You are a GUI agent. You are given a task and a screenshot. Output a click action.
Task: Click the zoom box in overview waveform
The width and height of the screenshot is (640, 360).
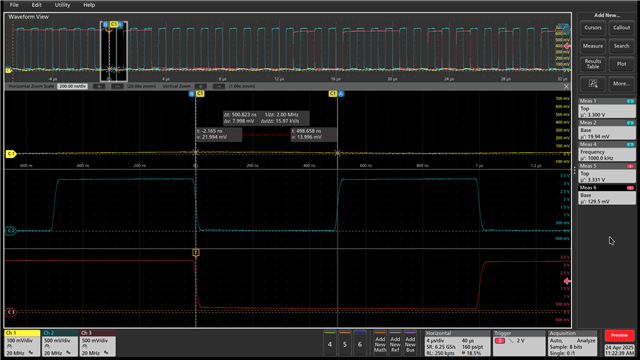point(114,51)
